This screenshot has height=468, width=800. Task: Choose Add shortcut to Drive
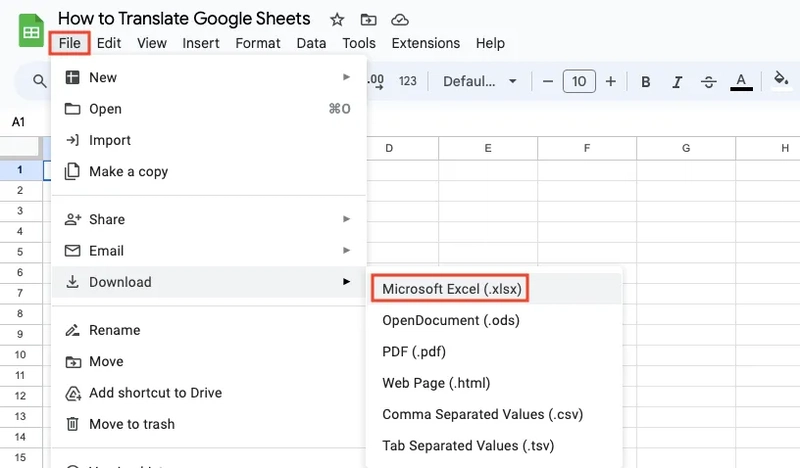209,392
